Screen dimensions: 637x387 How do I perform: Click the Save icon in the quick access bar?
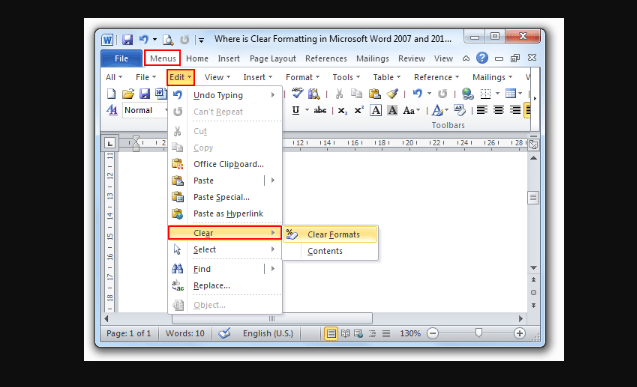[x=128, y=39]
